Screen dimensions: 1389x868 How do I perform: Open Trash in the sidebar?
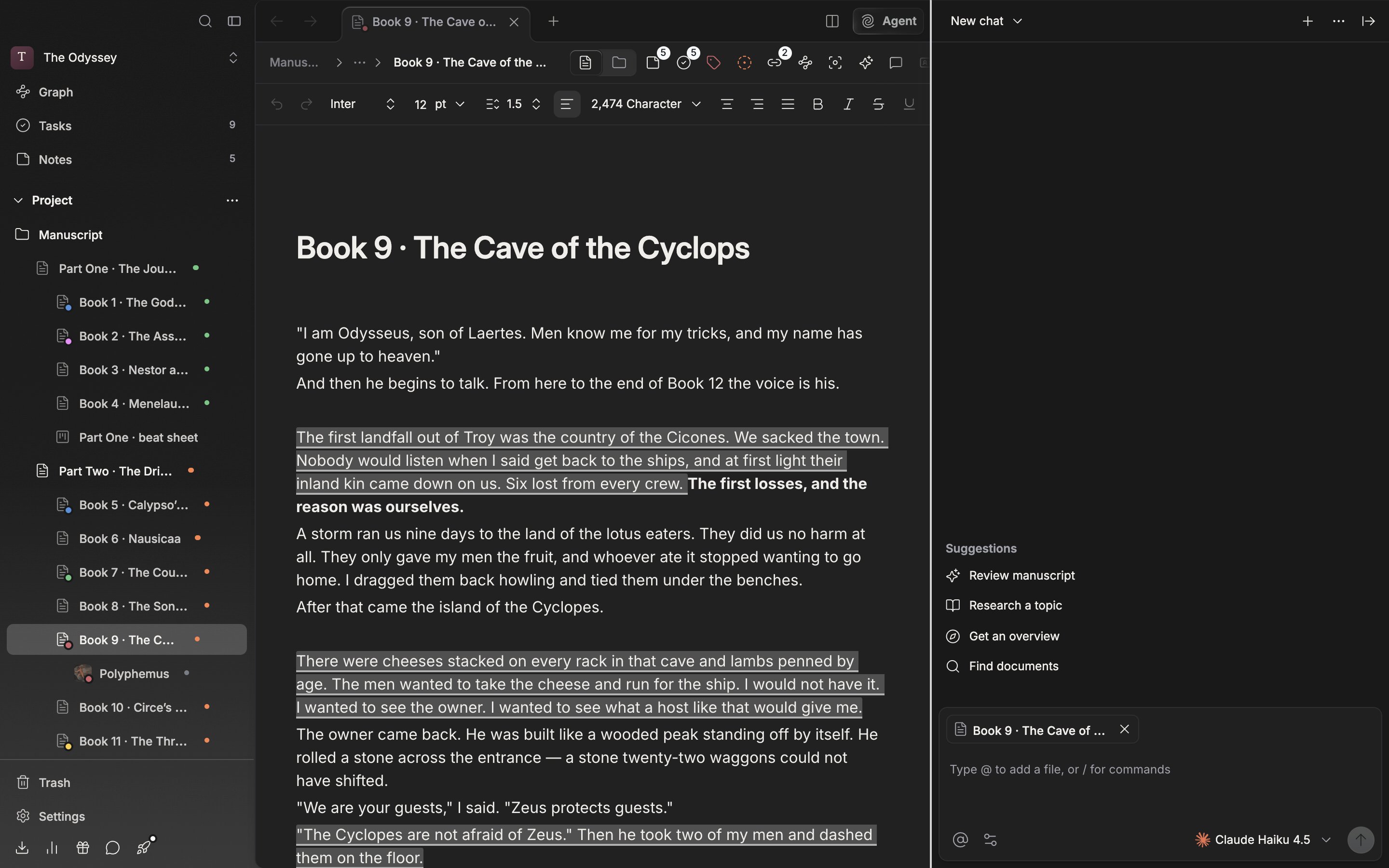pos(126,783)
